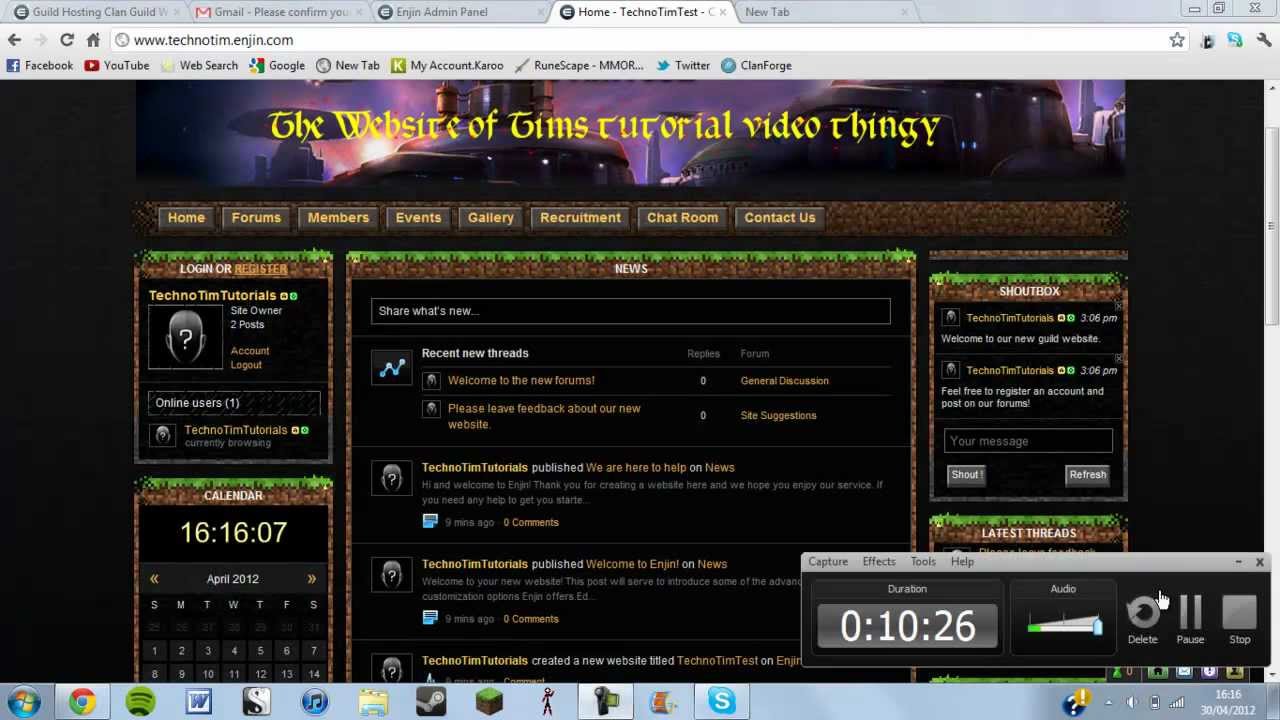The image size is (1280, 720).
Task: Open Microsoft Word from the taskbar
Action: coord(199,702)
